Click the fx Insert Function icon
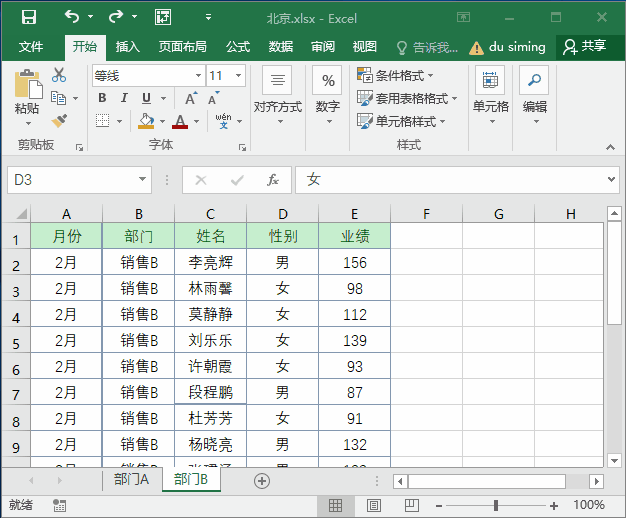626x518 pixels. pos(273,180)
